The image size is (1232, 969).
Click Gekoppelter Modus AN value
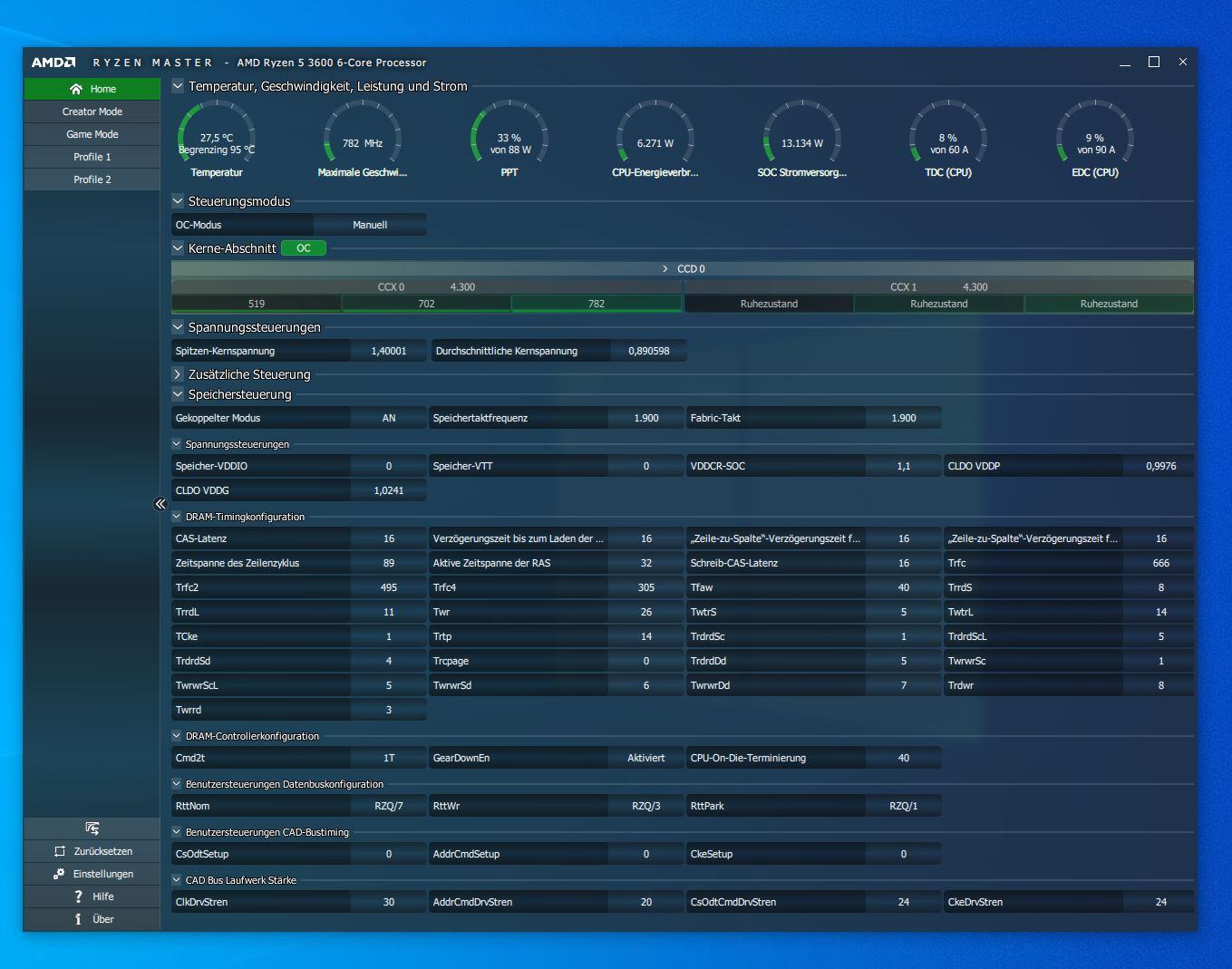click(x=389, y=418)
